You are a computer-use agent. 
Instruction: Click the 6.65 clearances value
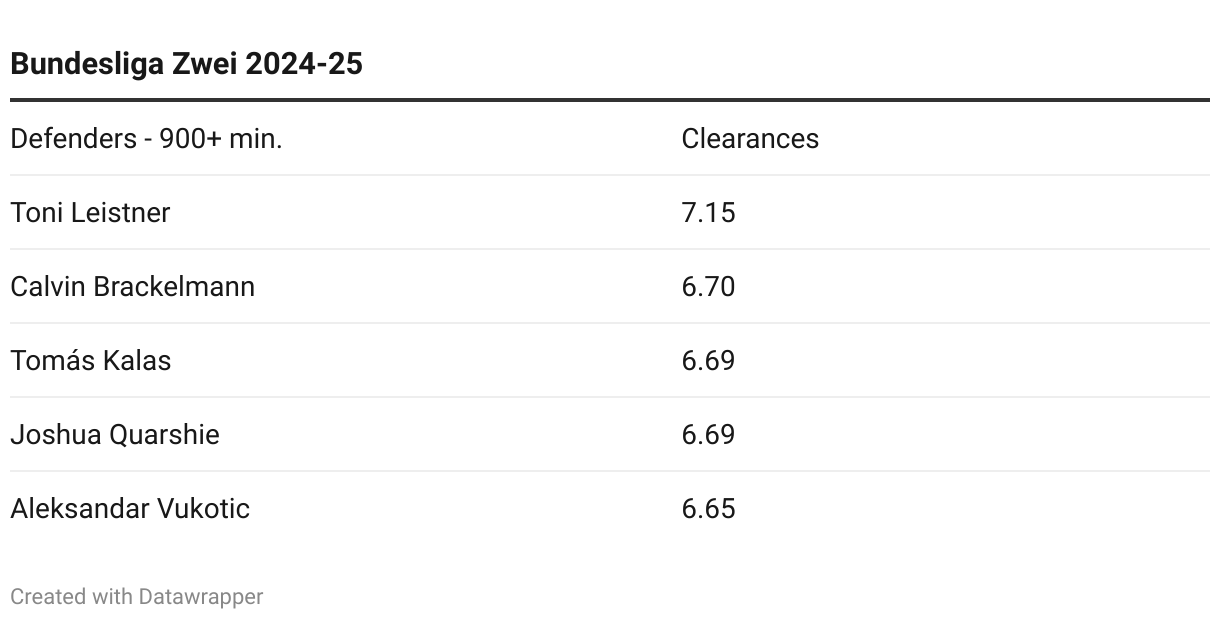click(708, 508)
